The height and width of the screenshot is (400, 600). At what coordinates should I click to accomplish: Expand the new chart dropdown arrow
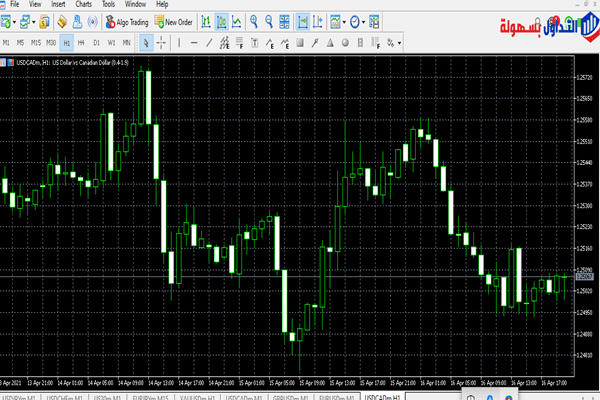point(16,21)
